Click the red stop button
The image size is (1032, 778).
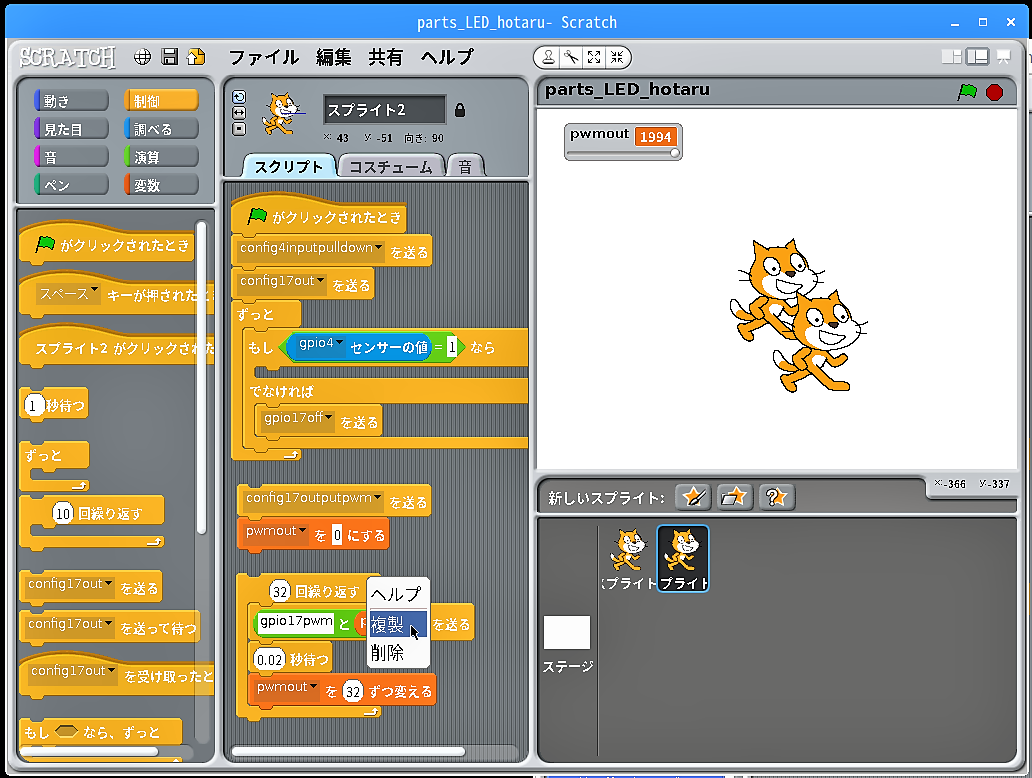(994, 92)
